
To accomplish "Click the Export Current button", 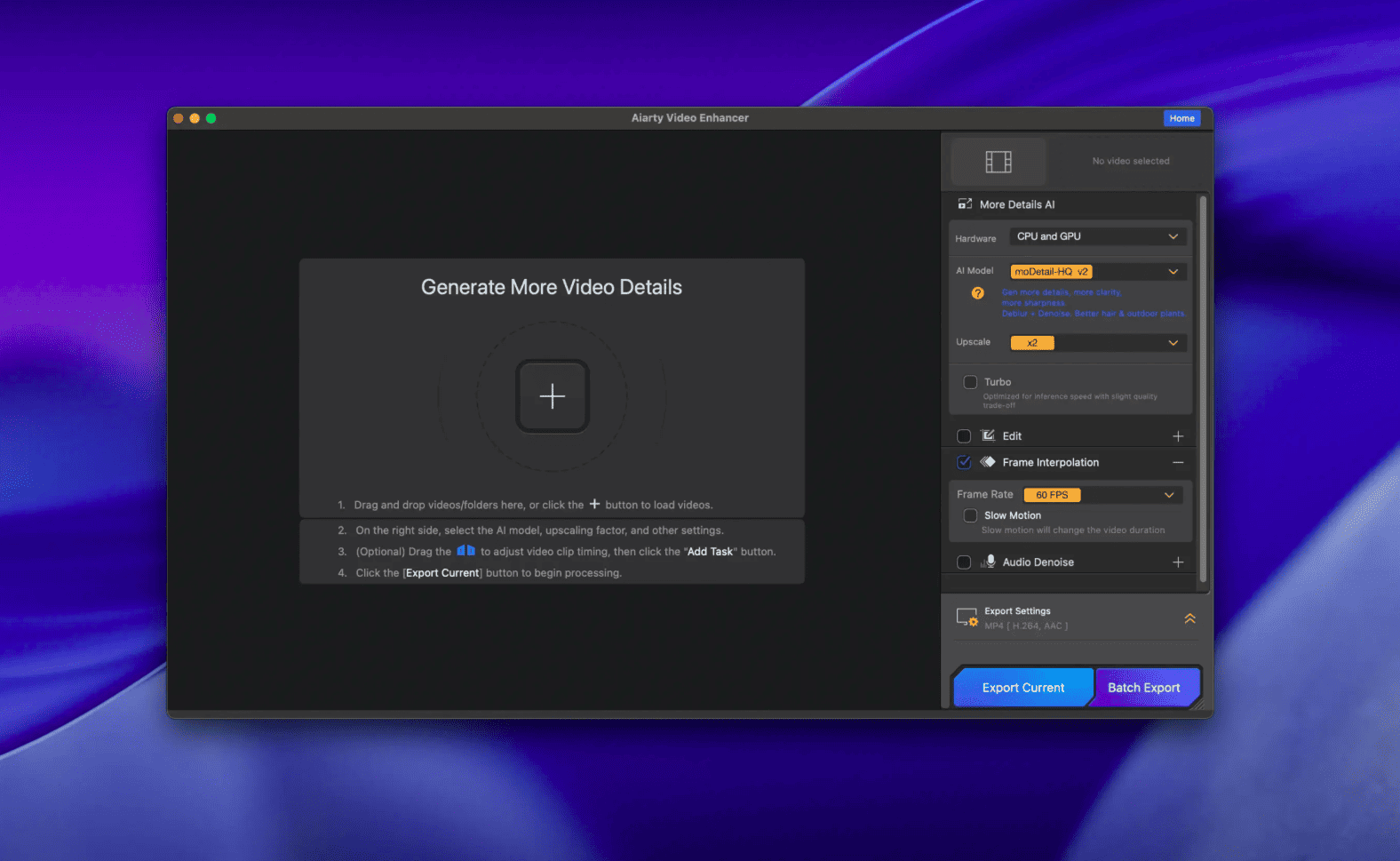I will point(1023,688).
